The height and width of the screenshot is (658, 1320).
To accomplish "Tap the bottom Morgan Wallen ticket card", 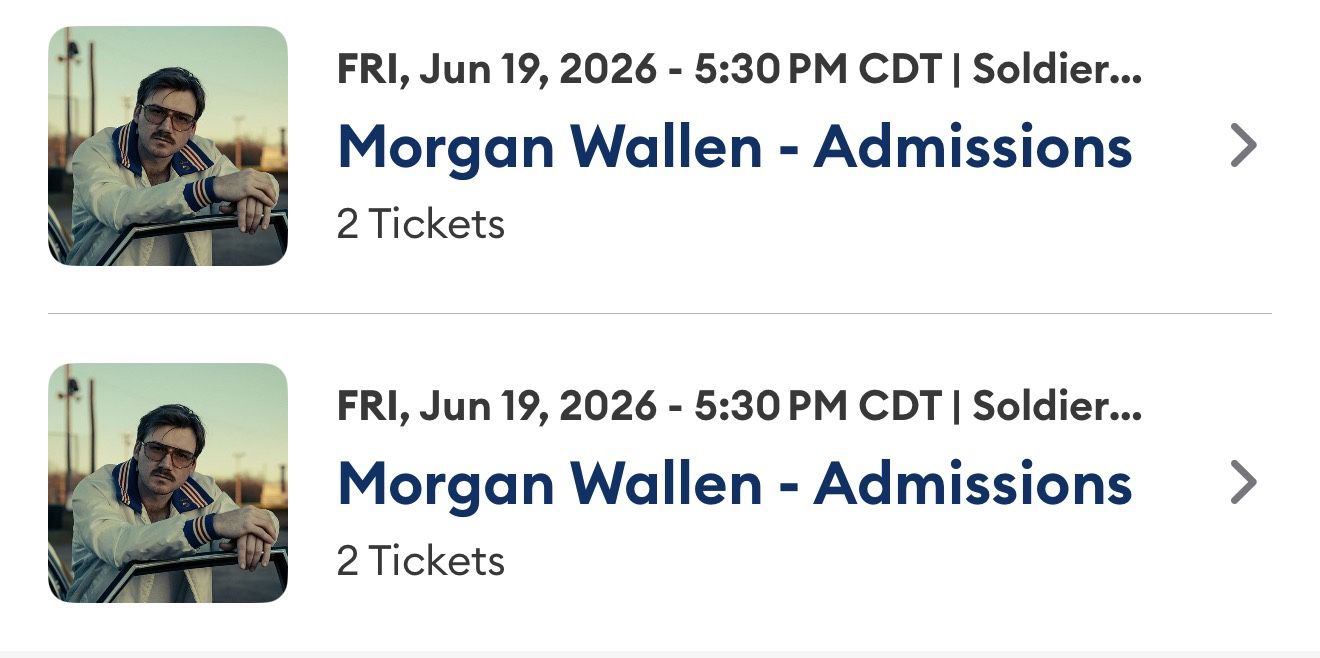I will click(x=660, y=484).
